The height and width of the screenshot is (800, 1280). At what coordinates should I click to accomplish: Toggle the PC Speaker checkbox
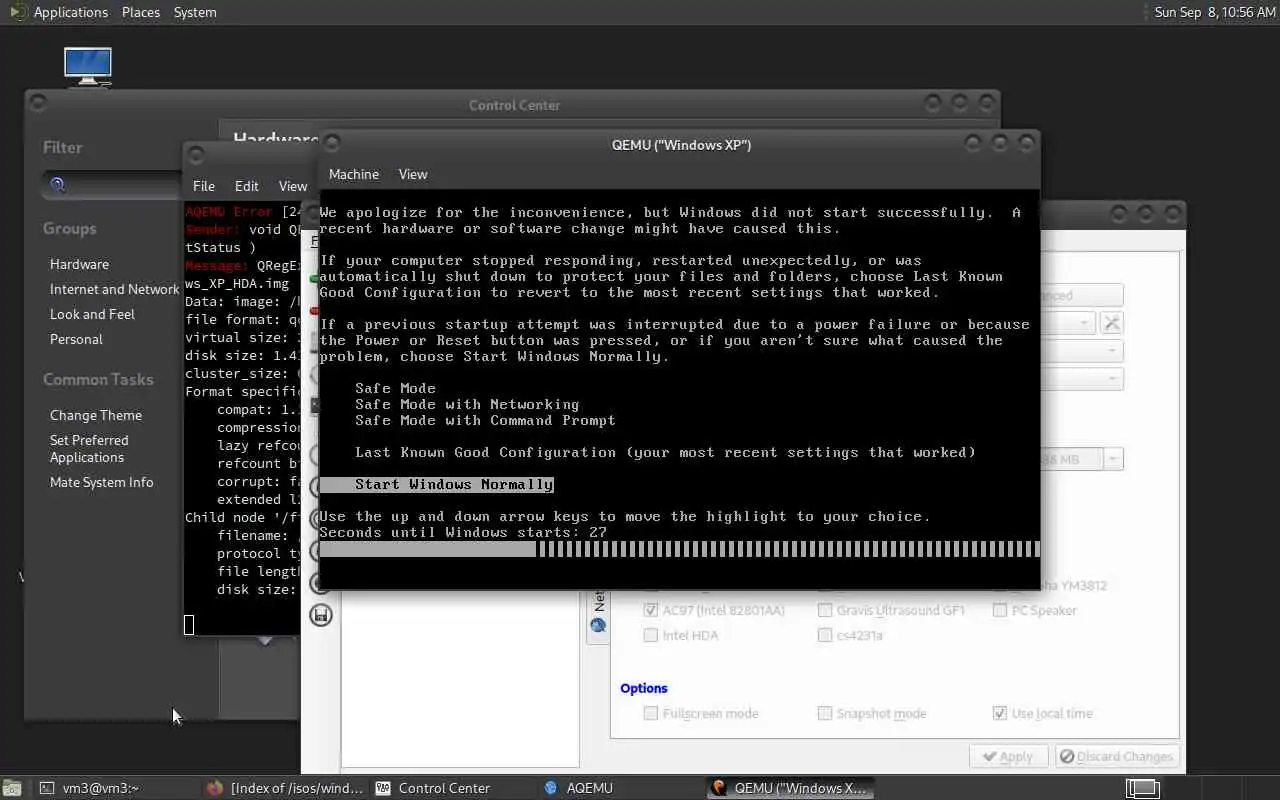point(1000,610)
